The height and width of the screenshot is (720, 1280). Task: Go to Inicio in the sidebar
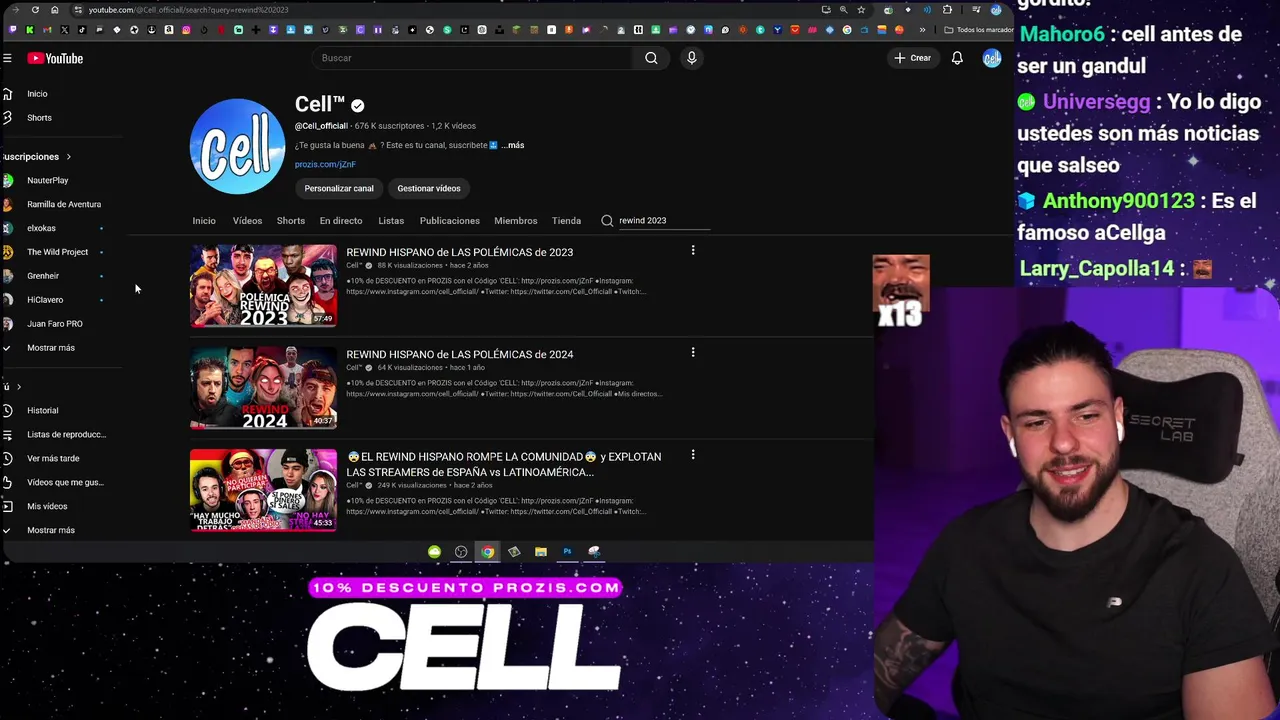pos(37,94)
